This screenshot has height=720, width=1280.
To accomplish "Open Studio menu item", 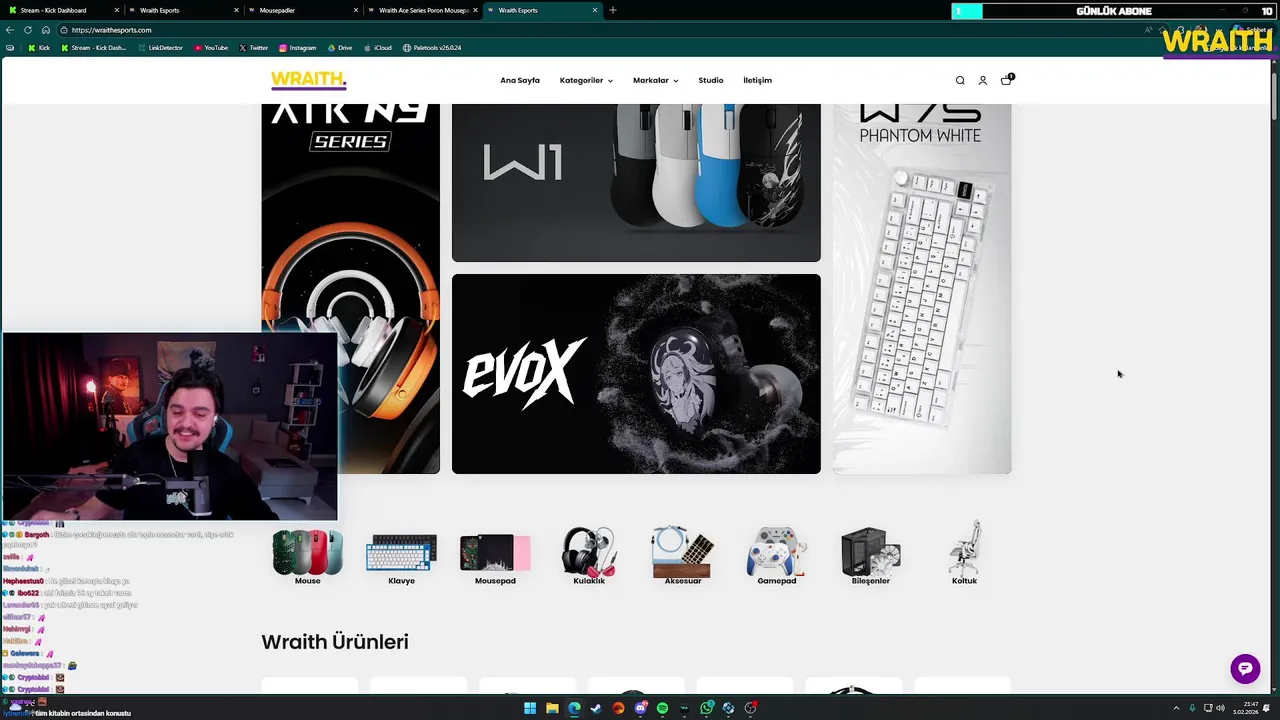I will (x=711, y=80).
